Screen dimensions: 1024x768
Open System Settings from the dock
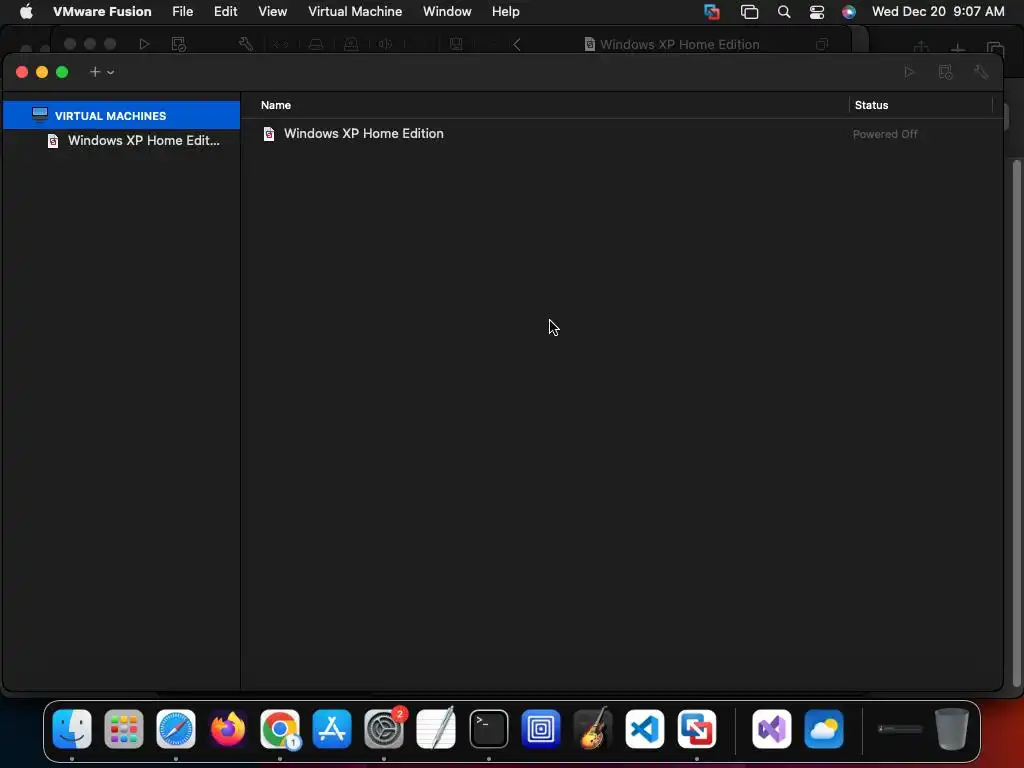(x=384, y=729)
